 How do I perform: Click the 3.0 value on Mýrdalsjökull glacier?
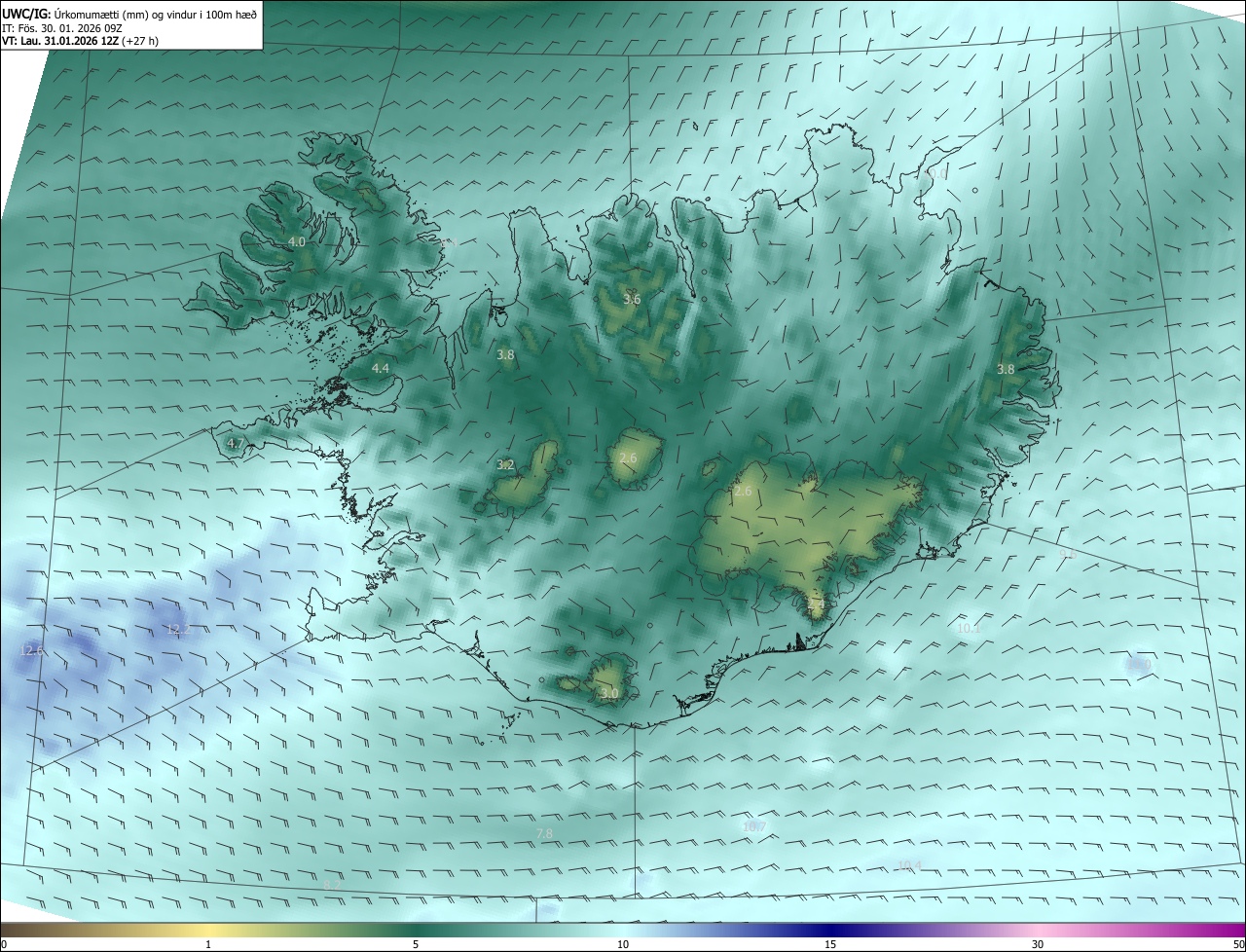click(609, 693)
